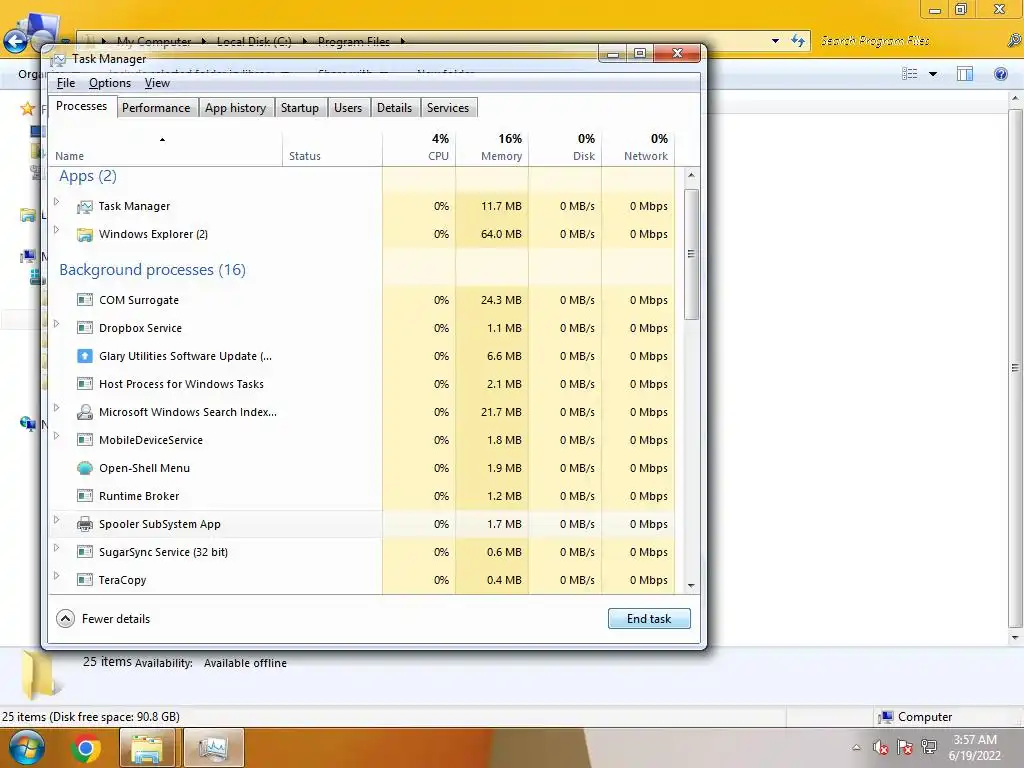Click the Runtime Broker process icon
Viewport: 1024px width, 768px height.
pos(85,496)
